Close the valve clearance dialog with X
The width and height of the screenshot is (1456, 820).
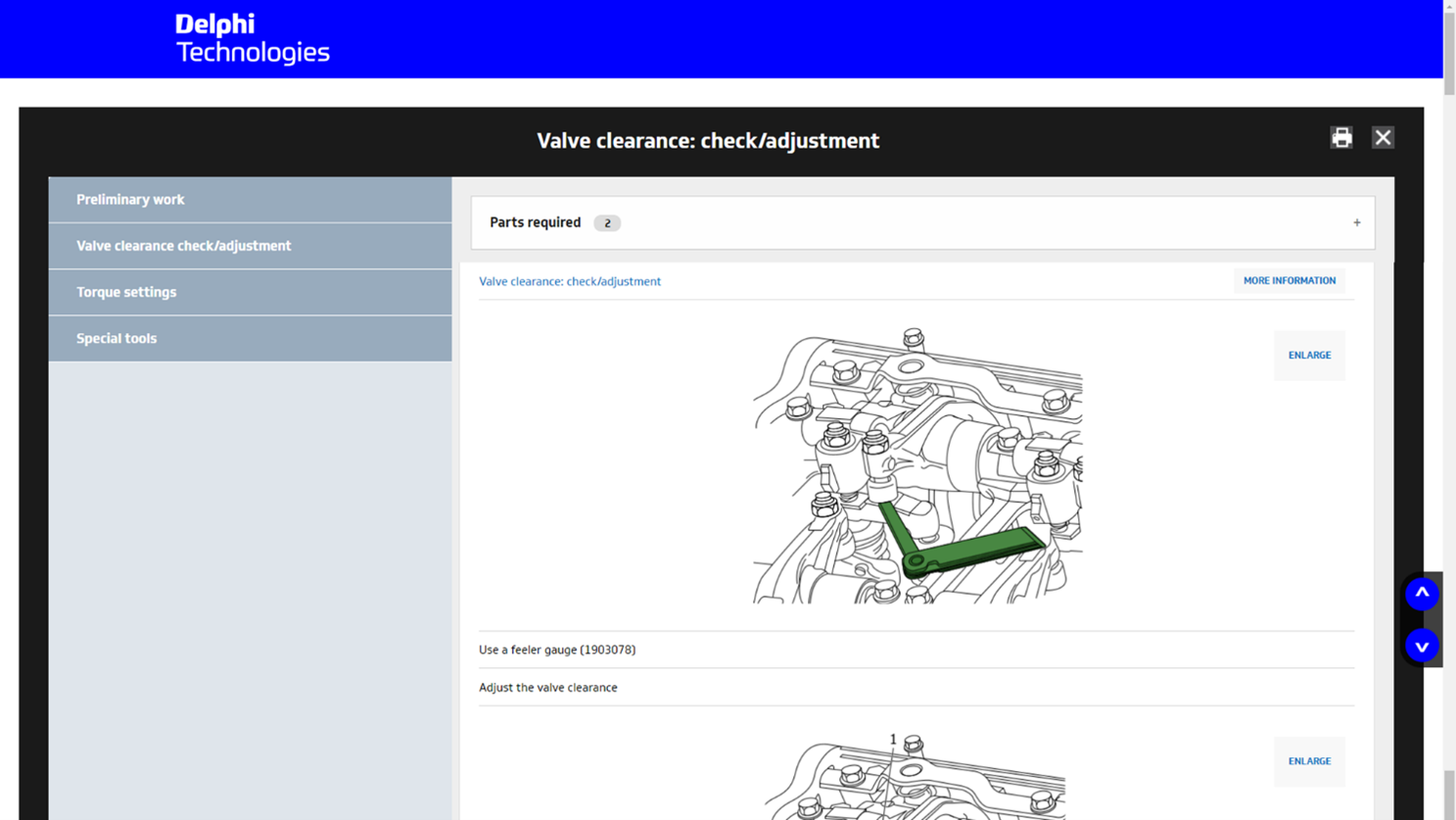point(1383,138)
